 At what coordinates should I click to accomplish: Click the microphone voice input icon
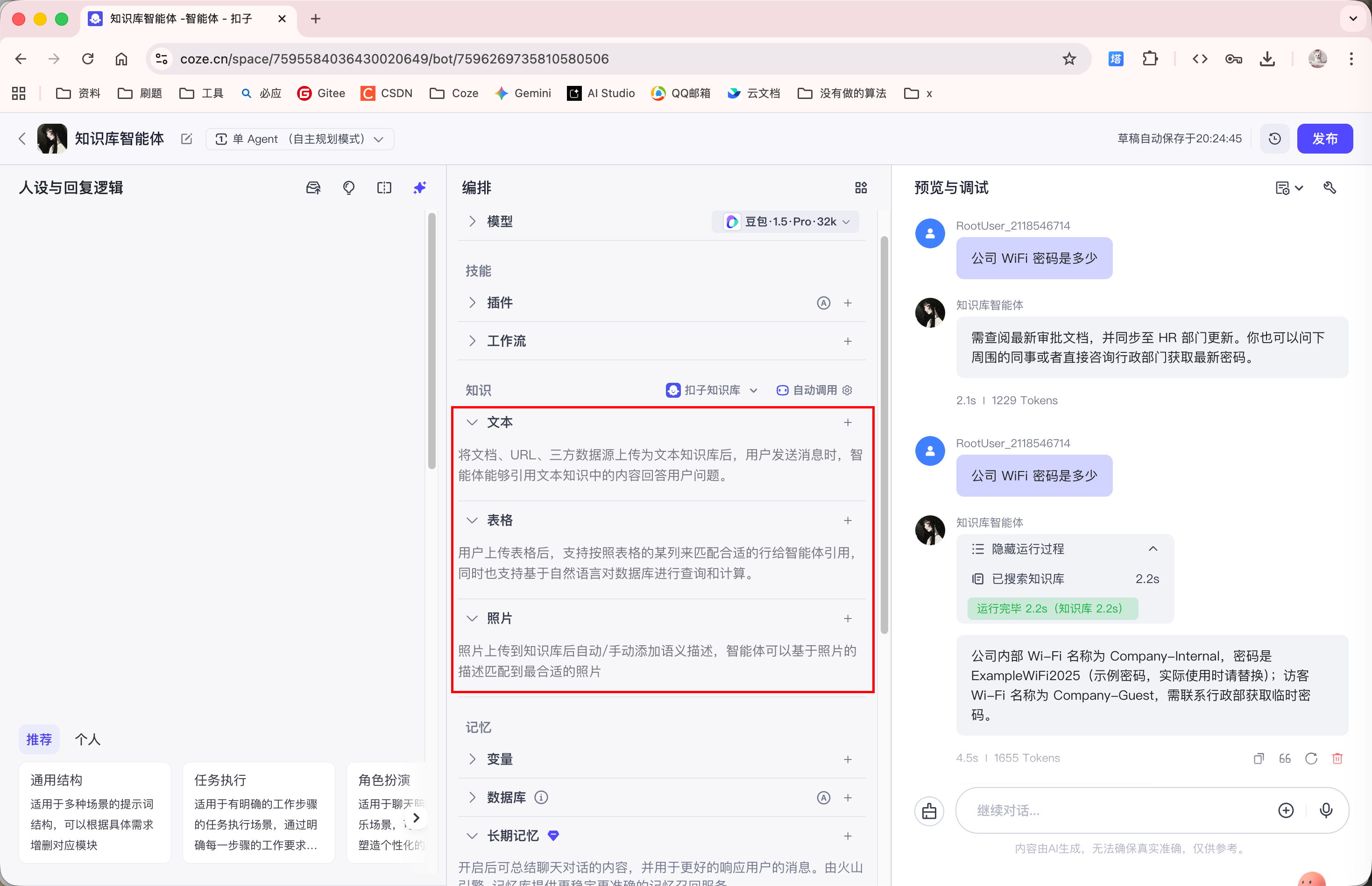click(x=1326, y=810)
